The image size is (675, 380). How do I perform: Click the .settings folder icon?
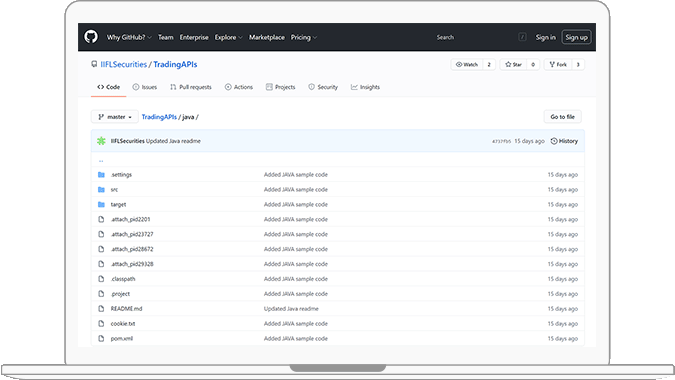tap(101, 175)
